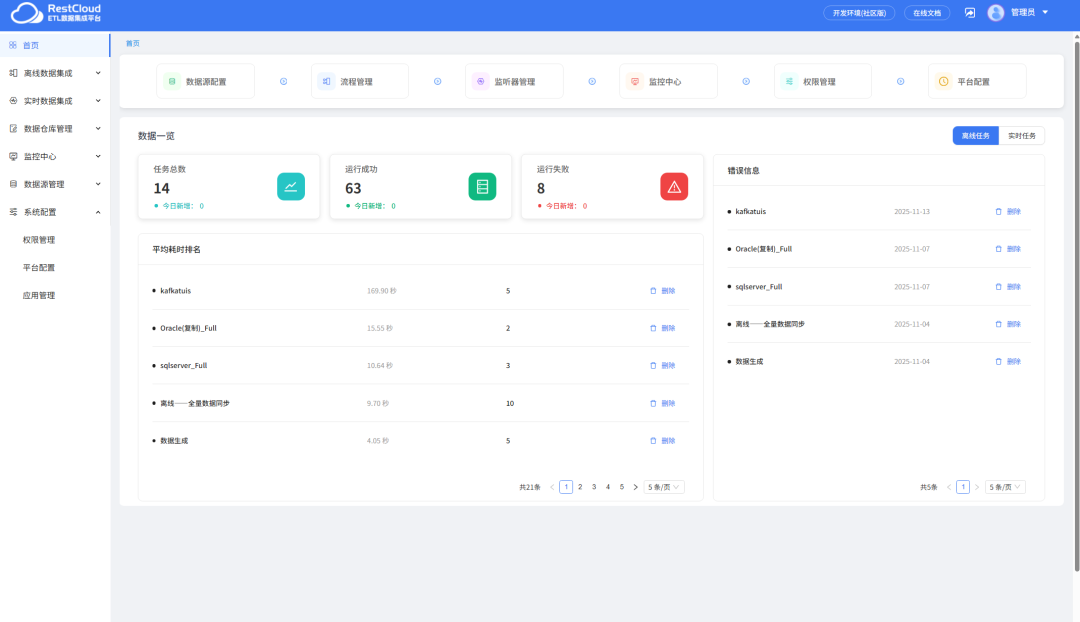Expand 数据仓库管理 sidebar menu
The width and height of the screenshot is (1080, 622).
pos(55,129)
